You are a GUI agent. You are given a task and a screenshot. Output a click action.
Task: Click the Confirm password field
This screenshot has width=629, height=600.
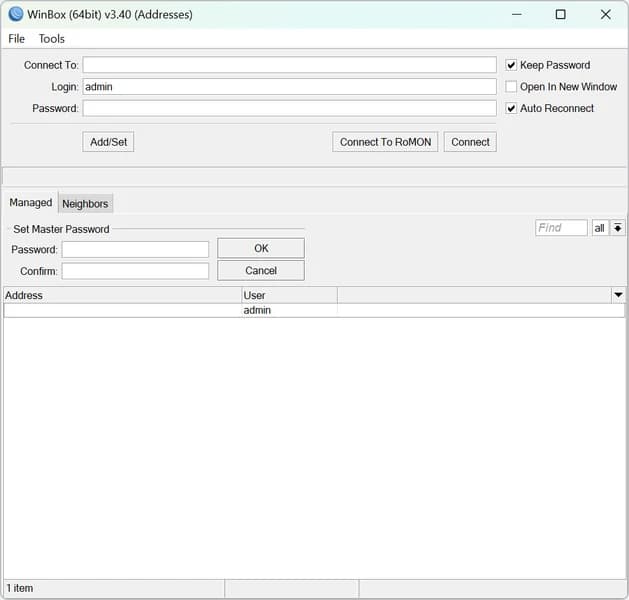135,271
